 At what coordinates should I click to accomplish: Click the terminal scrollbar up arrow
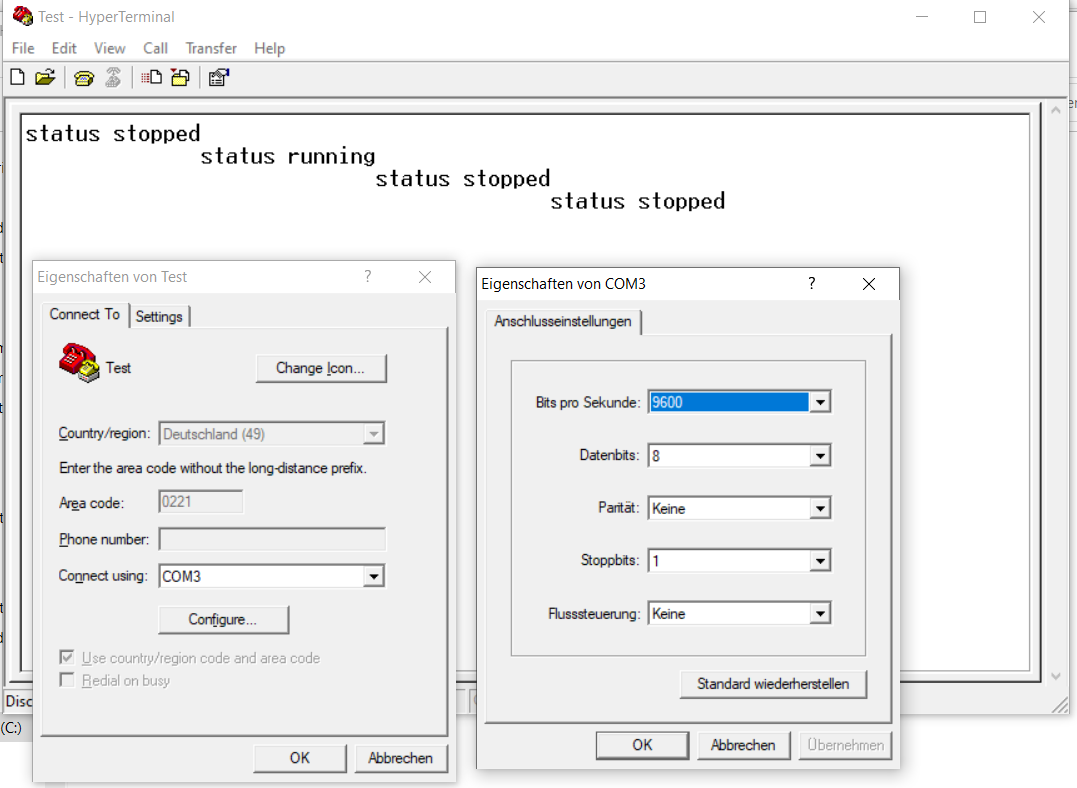click(x=1056, y=111)
